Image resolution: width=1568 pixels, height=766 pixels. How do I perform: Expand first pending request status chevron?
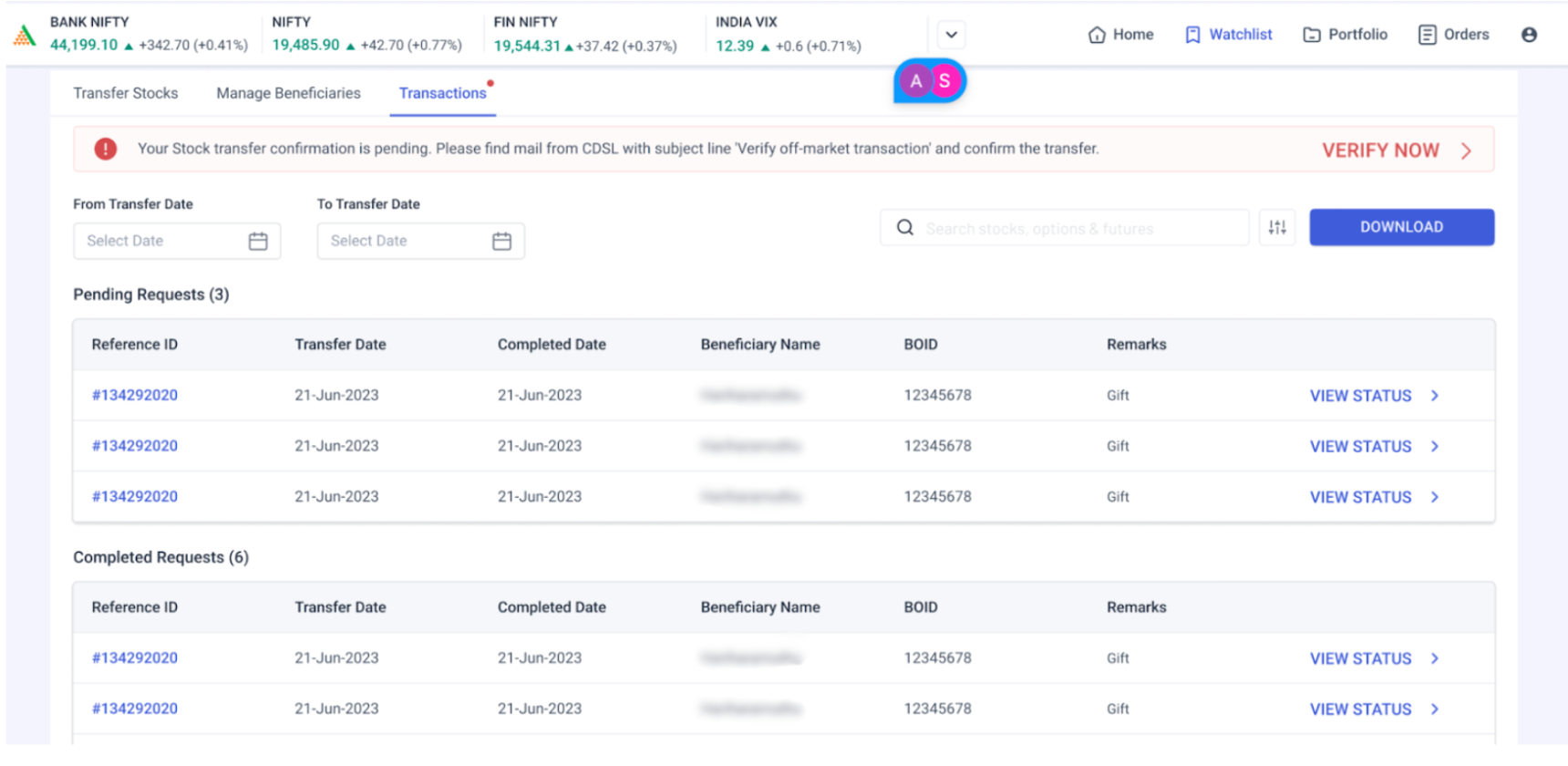click(x=1434, y=396)
